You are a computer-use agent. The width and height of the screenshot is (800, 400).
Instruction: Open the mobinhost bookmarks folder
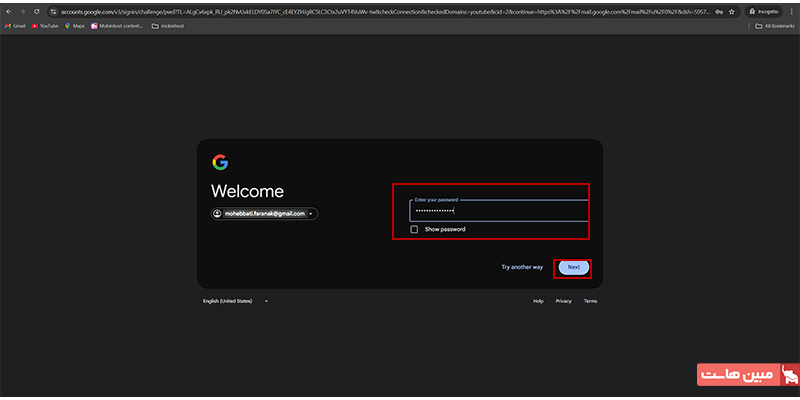(168, 26)
